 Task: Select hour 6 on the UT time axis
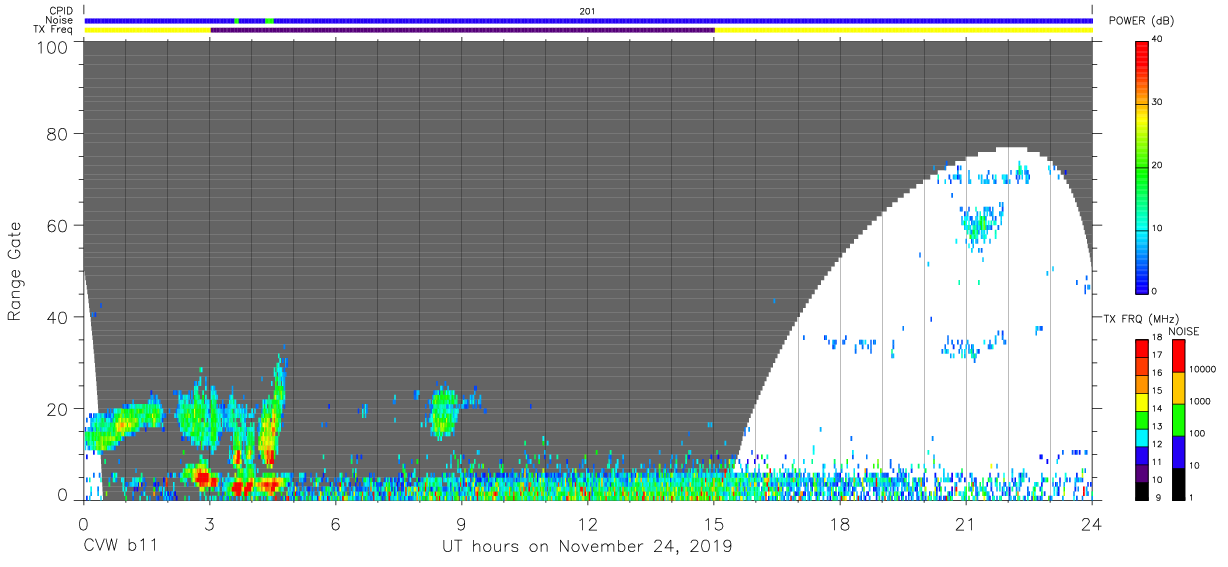point(335,524)
